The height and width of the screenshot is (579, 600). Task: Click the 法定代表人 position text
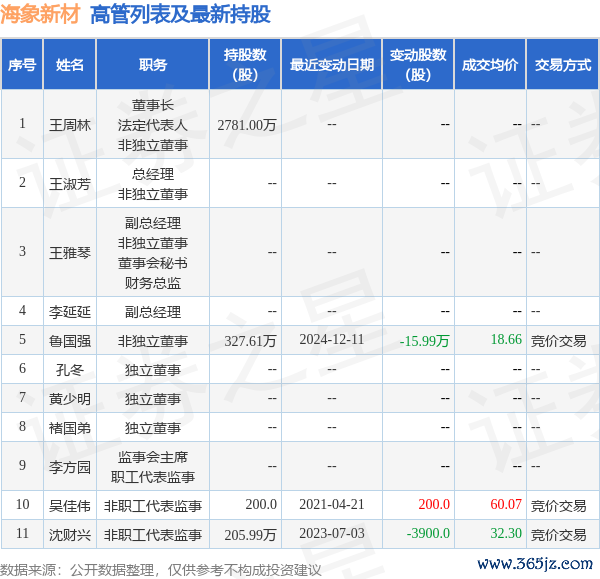point(153,125)
